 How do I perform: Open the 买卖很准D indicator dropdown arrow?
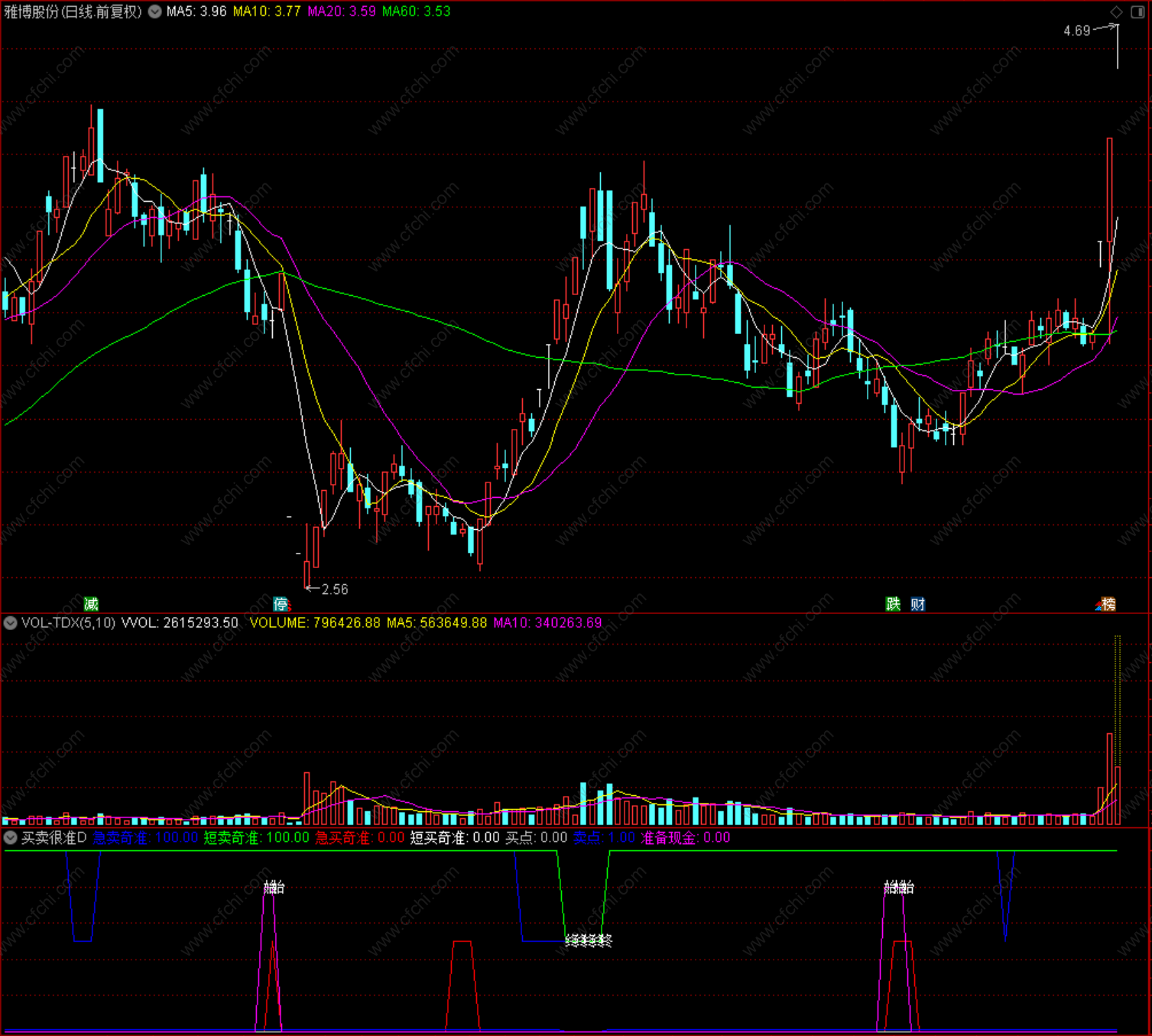click(11, 838)
